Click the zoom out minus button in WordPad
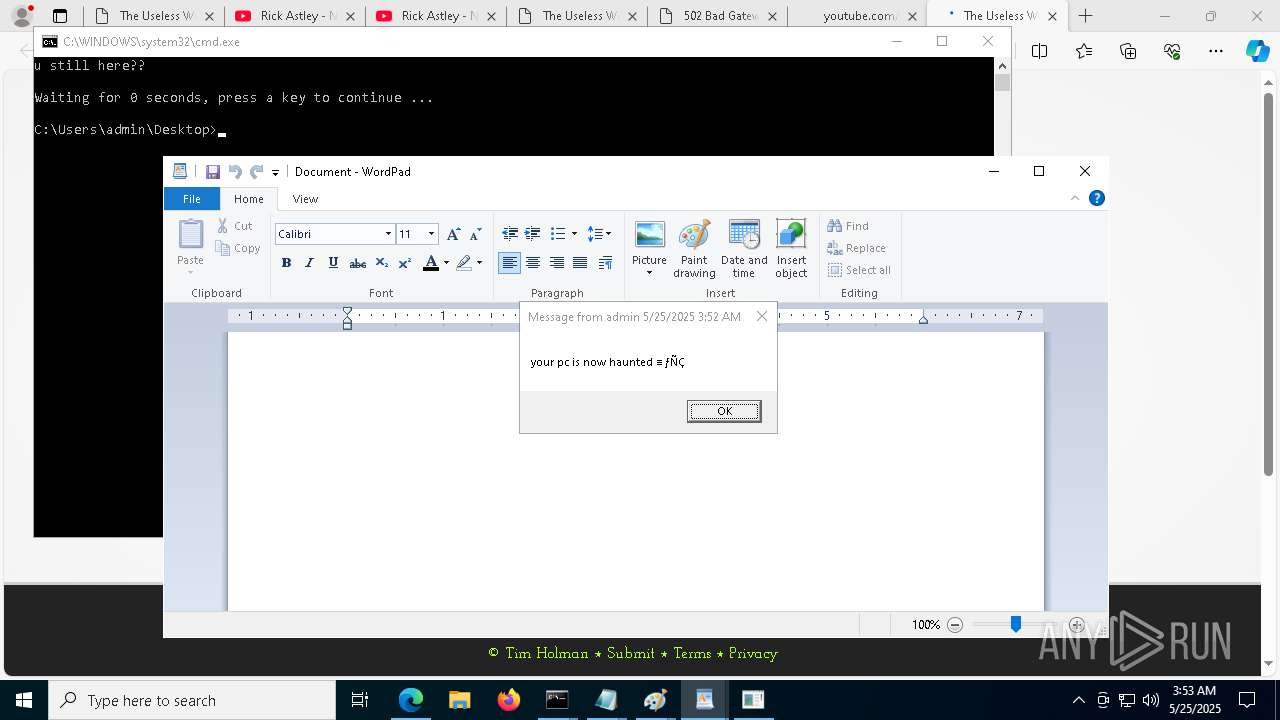 pos(955,624)
